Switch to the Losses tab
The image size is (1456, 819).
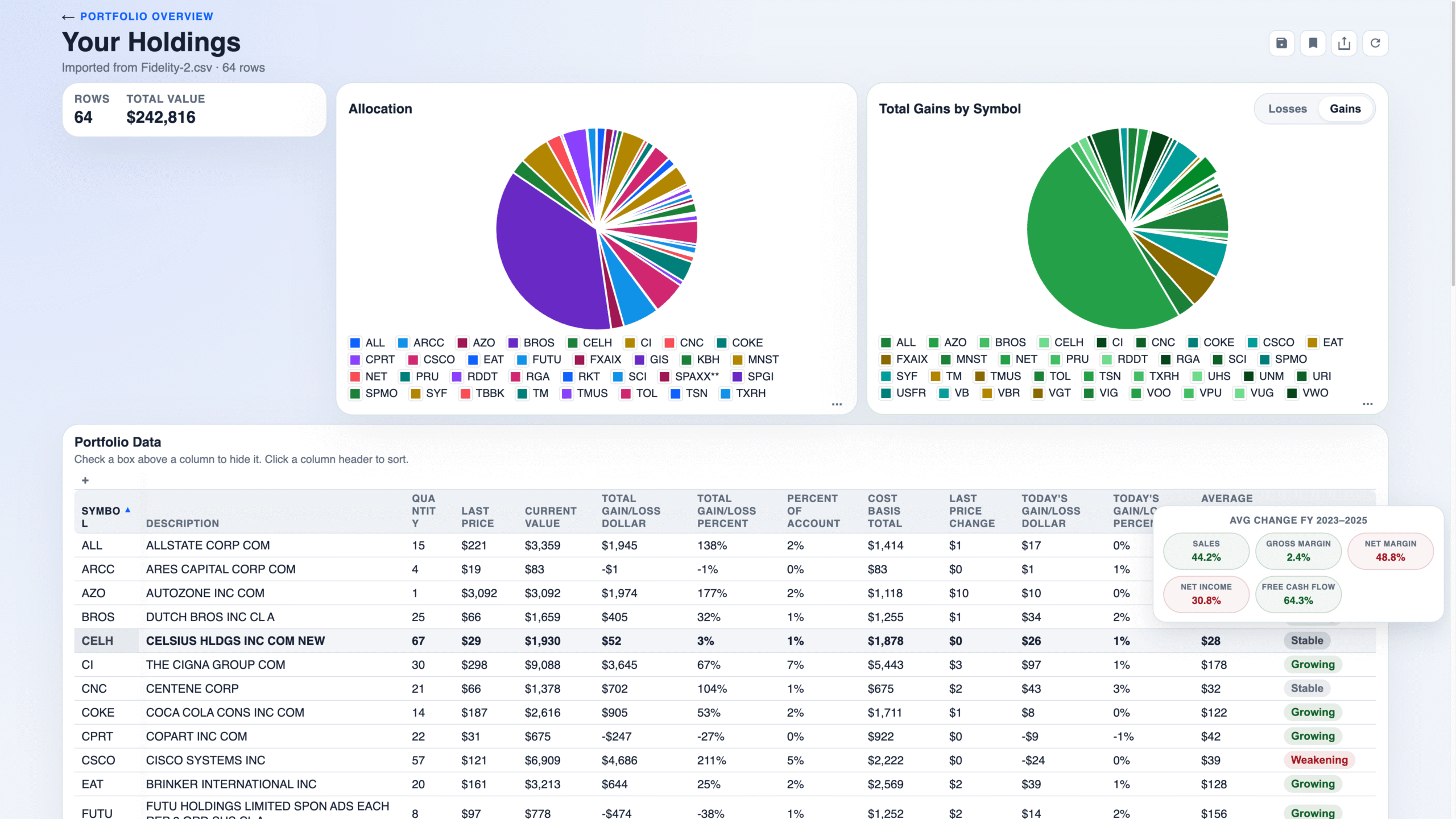[1288, 109]
